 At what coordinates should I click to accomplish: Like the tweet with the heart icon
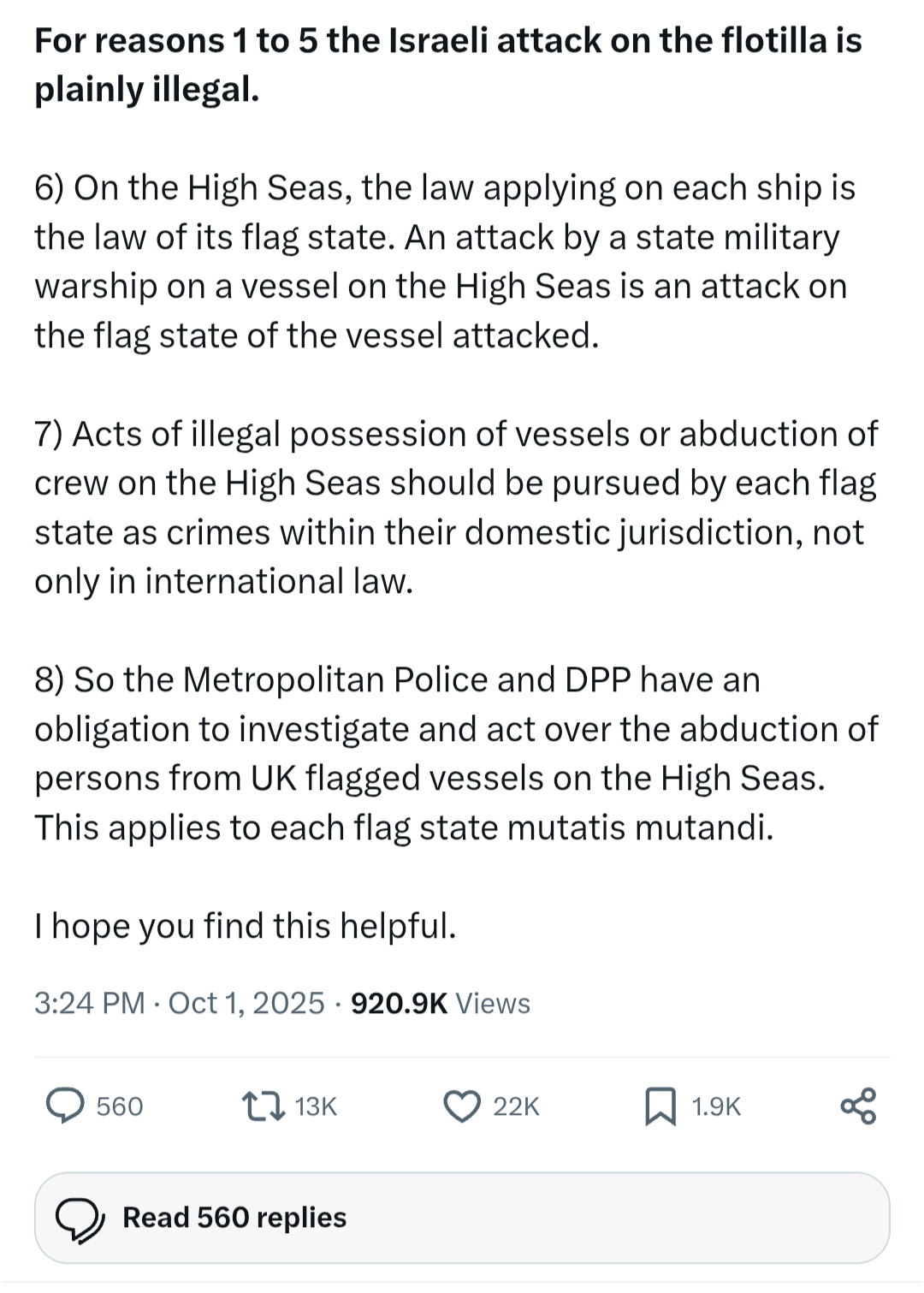462,1106
